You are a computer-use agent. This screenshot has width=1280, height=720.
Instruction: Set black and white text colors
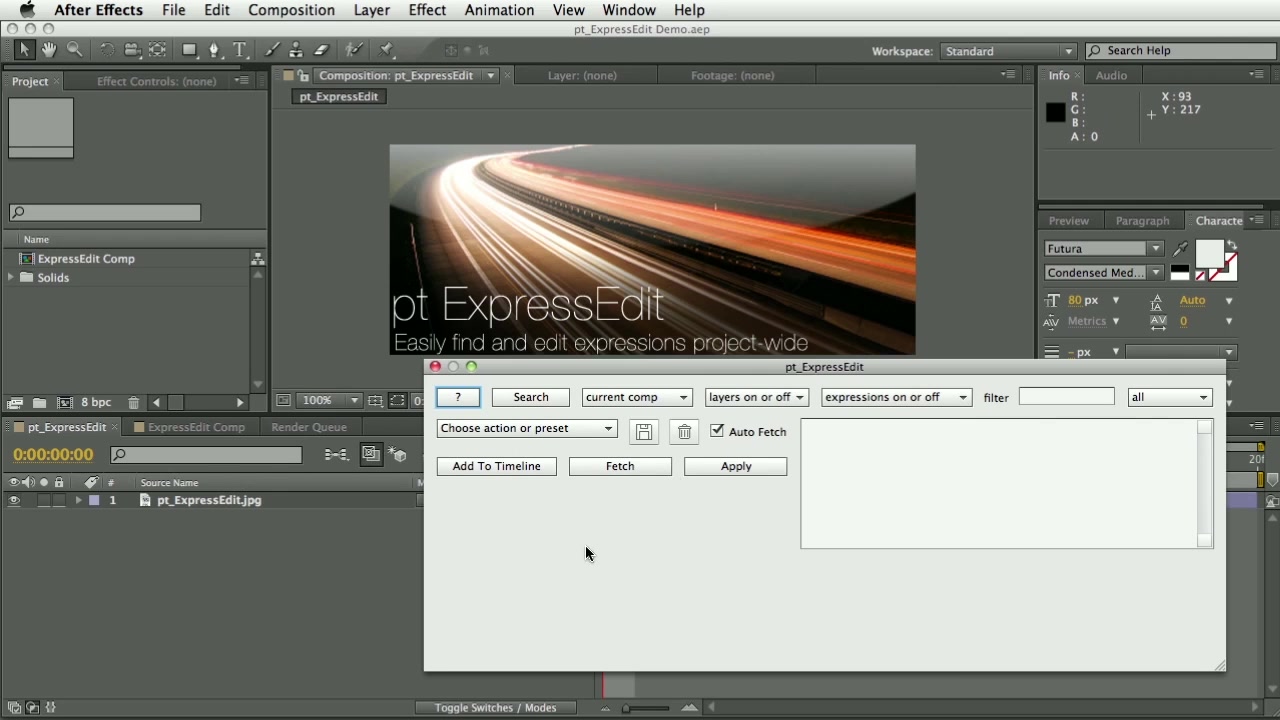1180,272
